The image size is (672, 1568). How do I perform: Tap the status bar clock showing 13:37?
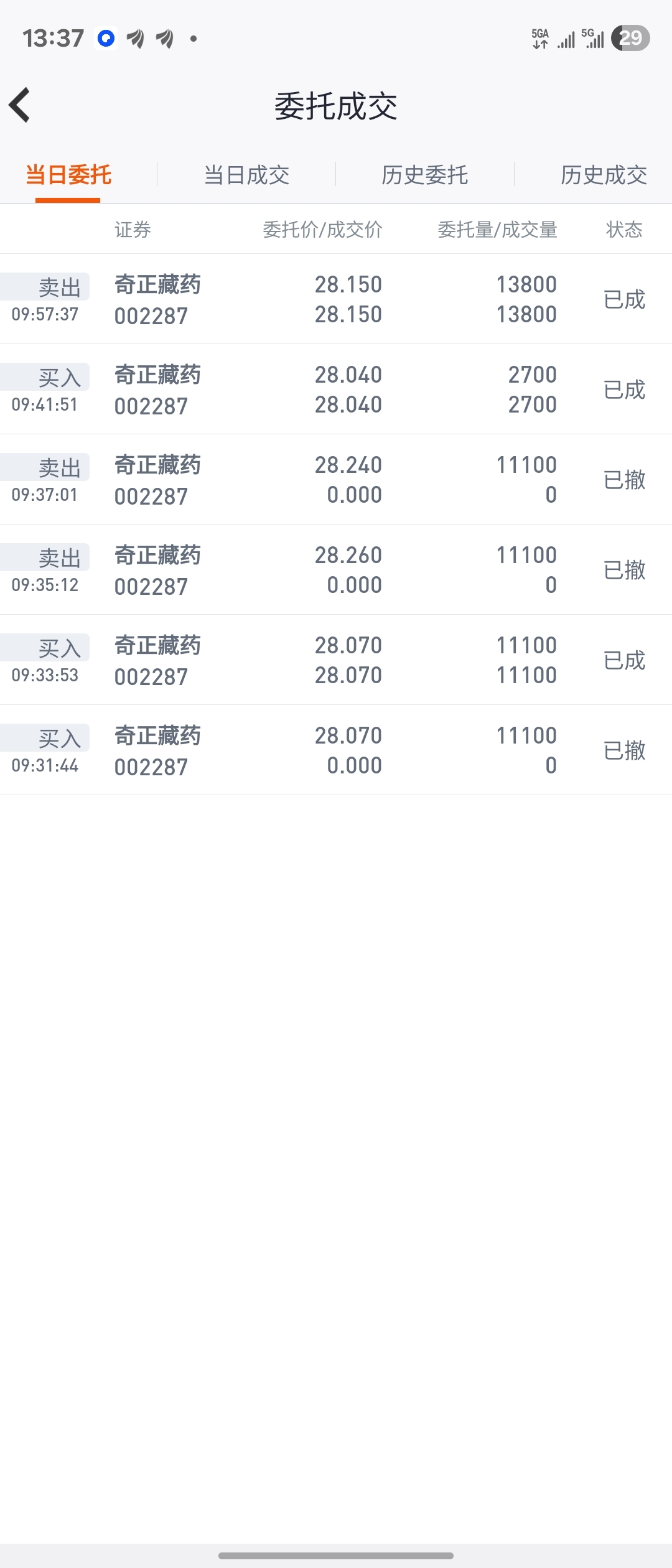tap(53, 39)
